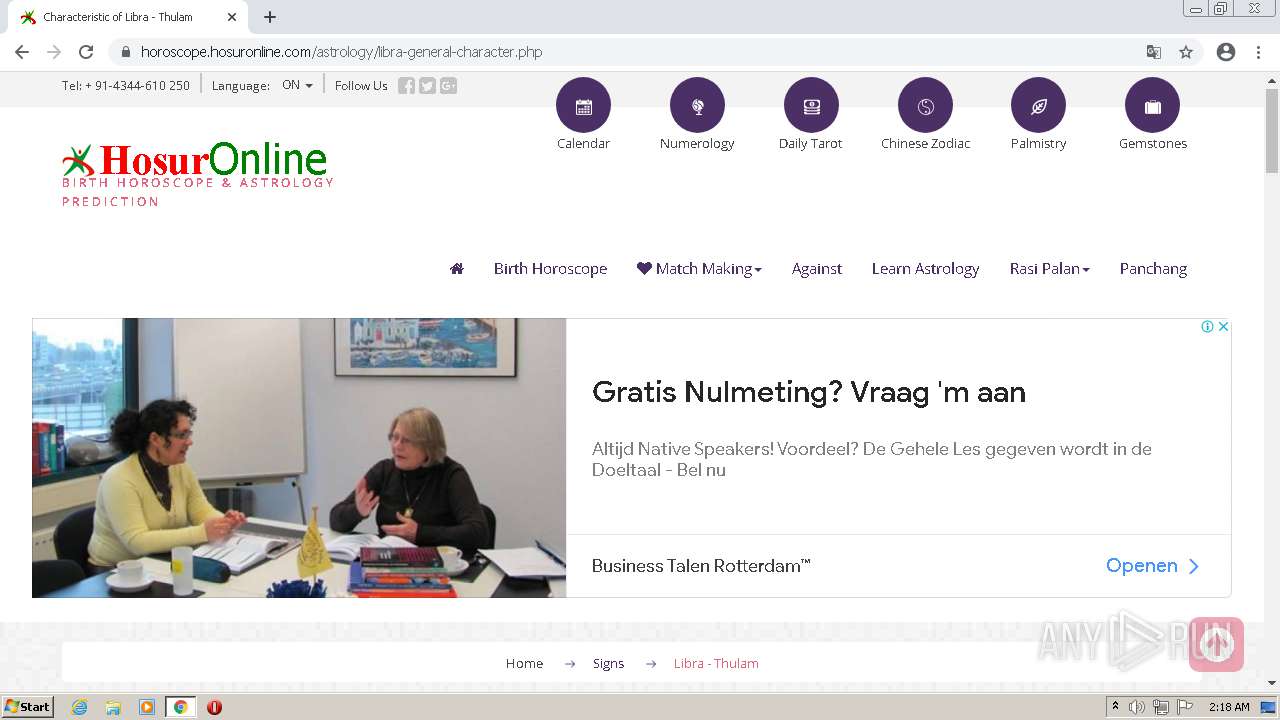Open Internet Explorer from taskbar
Viewport: 1280px width, 720px height.
(80, 707)
